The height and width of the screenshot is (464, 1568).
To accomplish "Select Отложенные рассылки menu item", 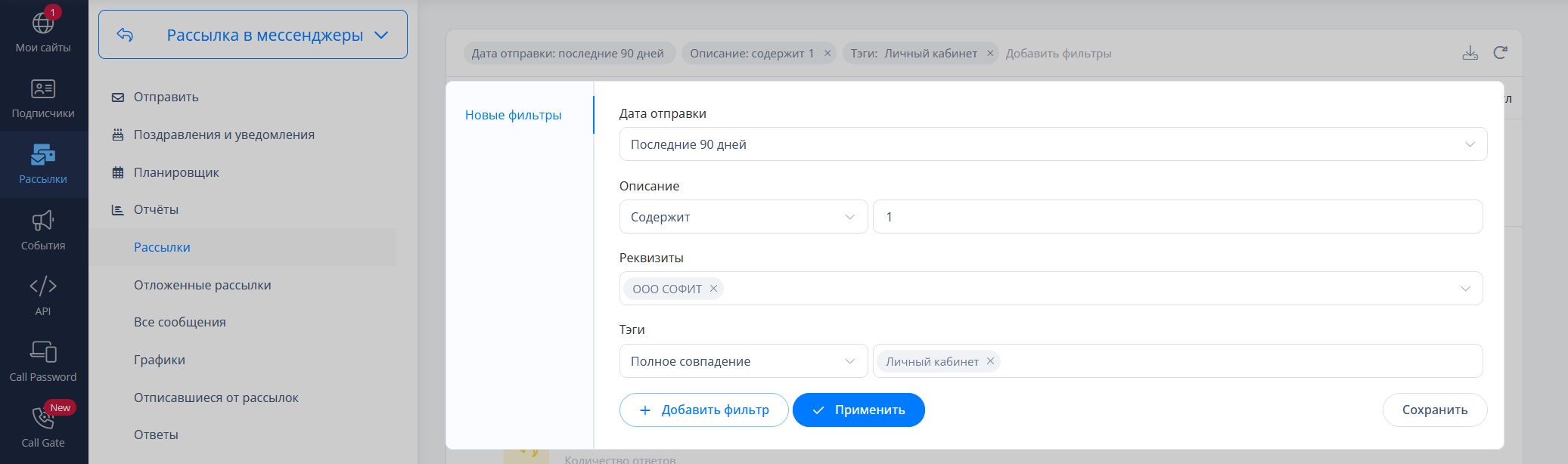I will click(202, 285).
